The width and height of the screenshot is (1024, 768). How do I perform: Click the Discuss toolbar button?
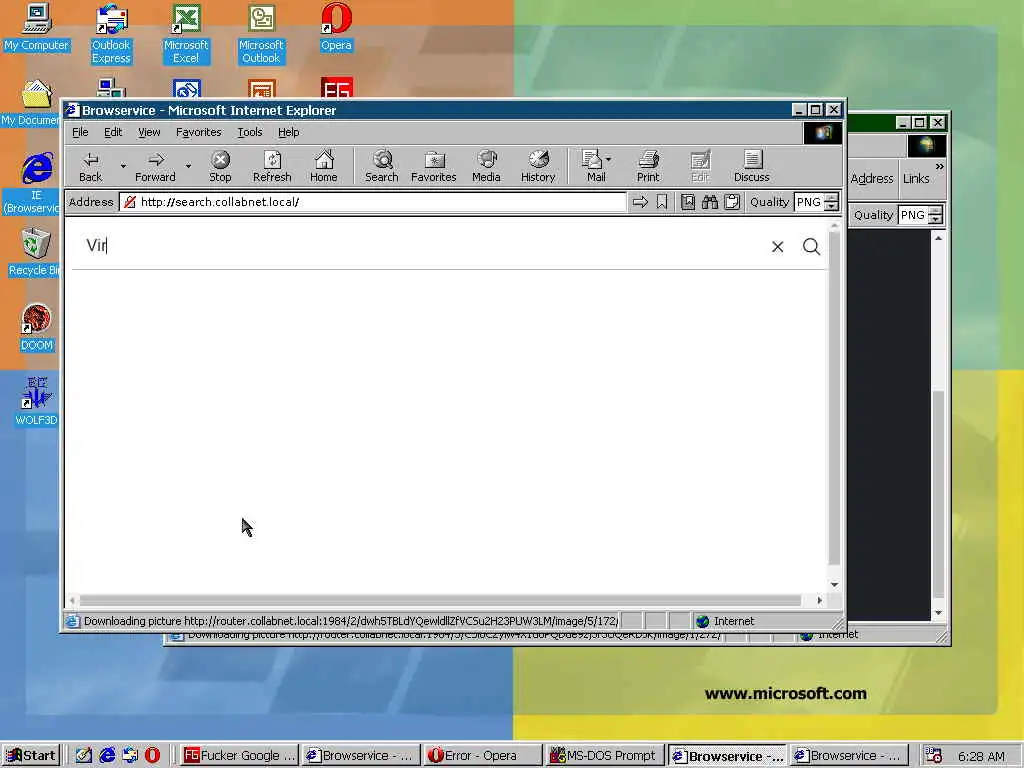[x=752, y=167]
